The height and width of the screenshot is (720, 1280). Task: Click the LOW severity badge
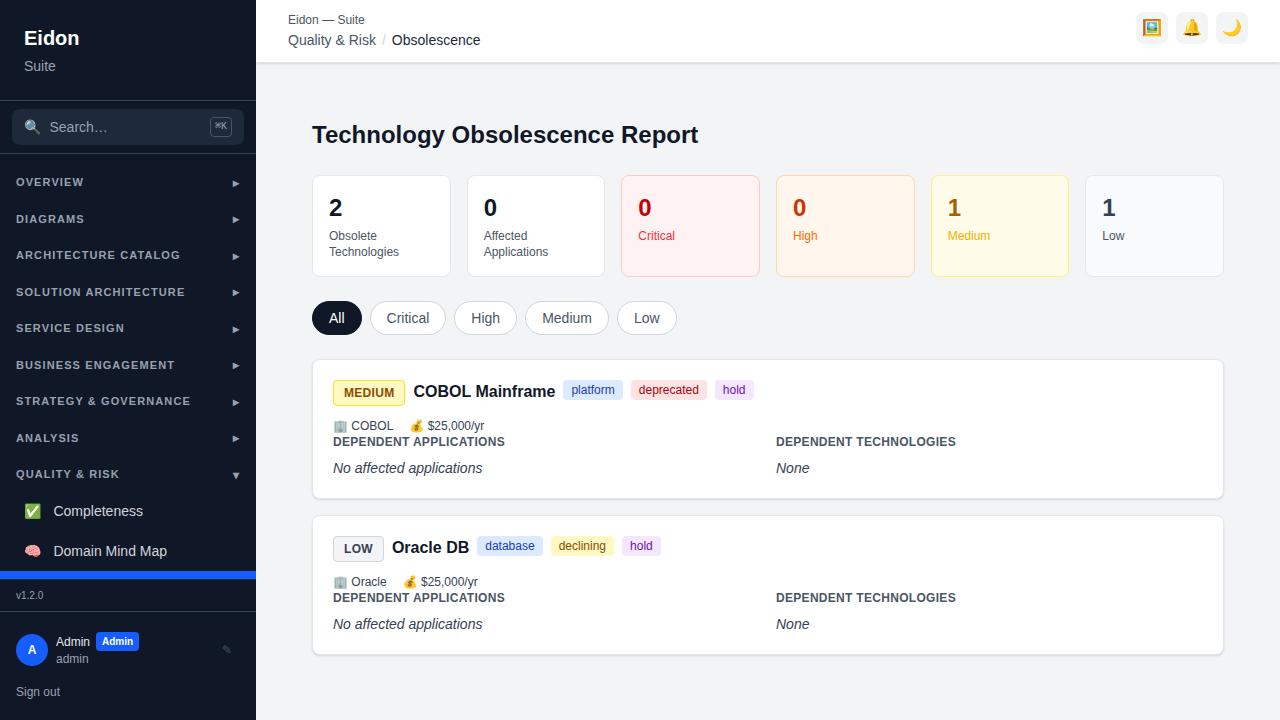(x=358, y=549)
